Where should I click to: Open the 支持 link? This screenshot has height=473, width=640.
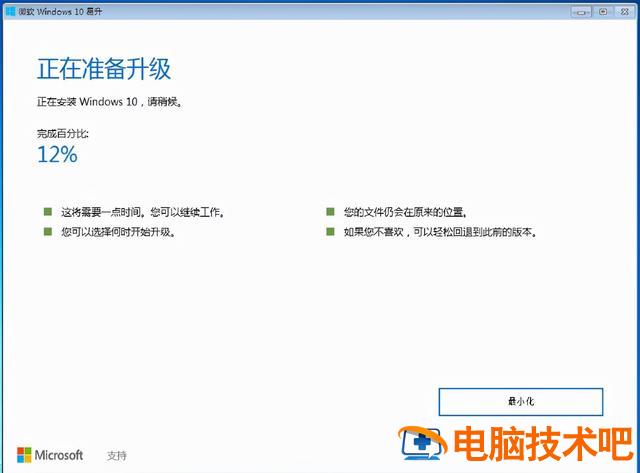click(117, 455)
